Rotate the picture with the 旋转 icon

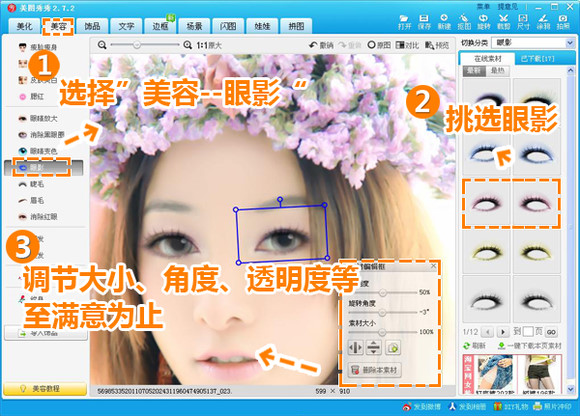[483, 22]
